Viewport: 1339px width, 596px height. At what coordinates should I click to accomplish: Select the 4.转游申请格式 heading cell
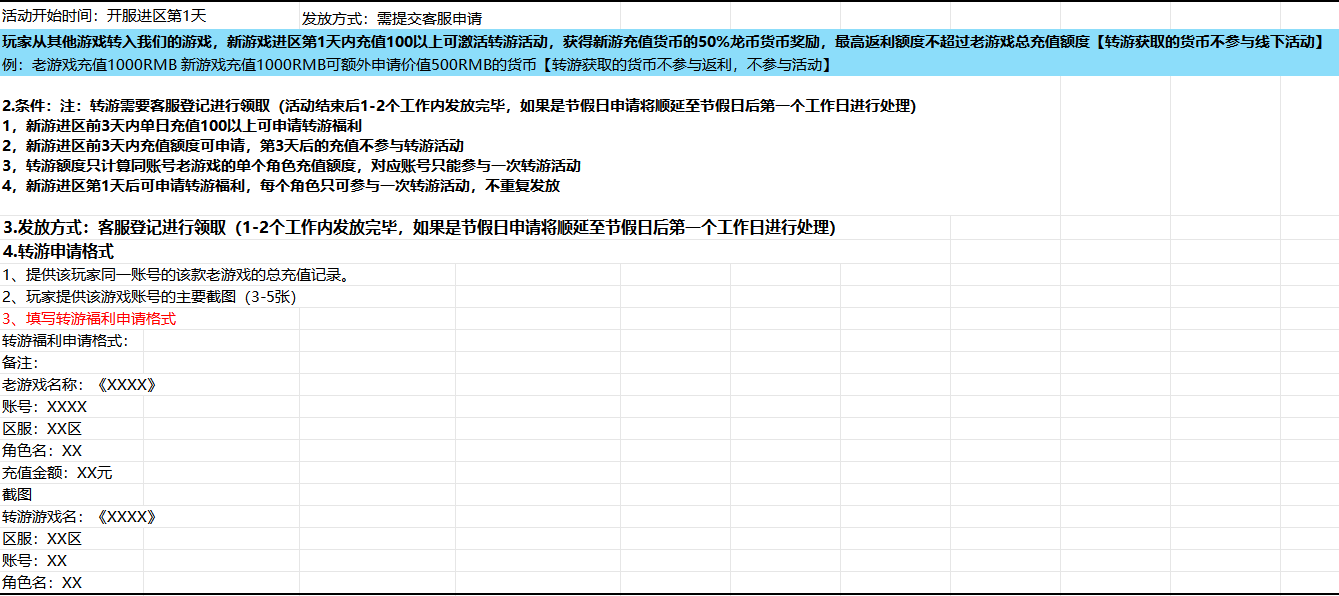58,251
